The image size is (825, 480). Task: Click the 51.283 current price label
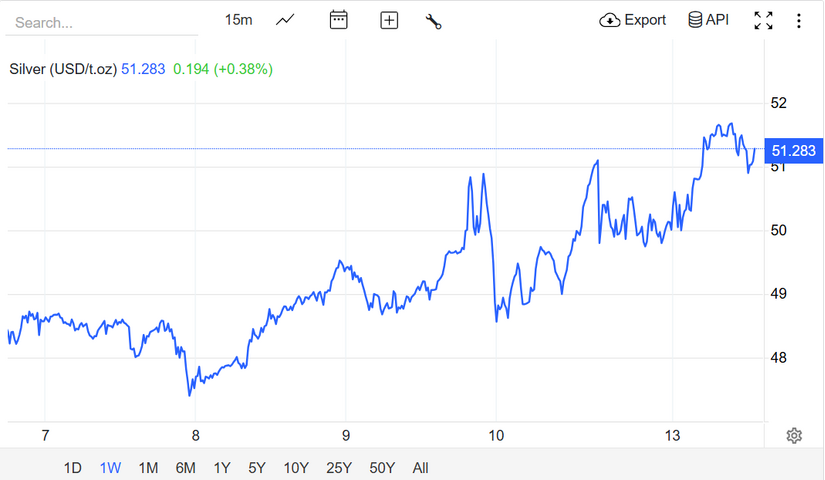point(793,151)
